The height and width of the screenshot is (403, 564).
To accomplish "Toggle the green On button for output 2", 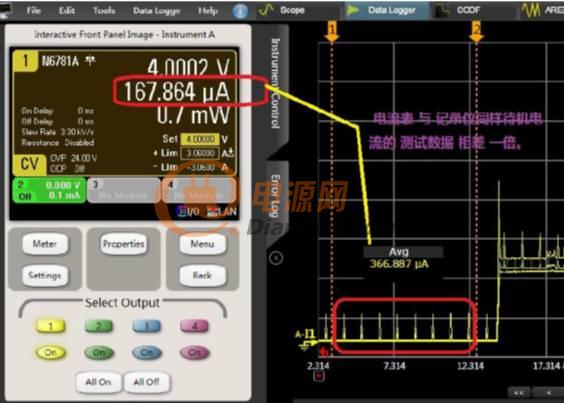I will (99, 353).
